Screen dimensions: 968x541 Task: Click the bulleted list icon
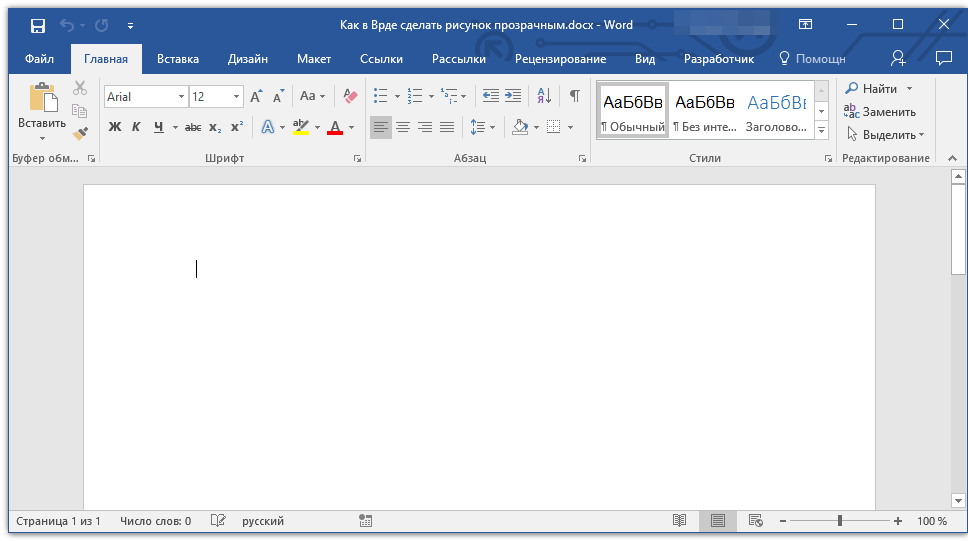[x=380, y=96]
